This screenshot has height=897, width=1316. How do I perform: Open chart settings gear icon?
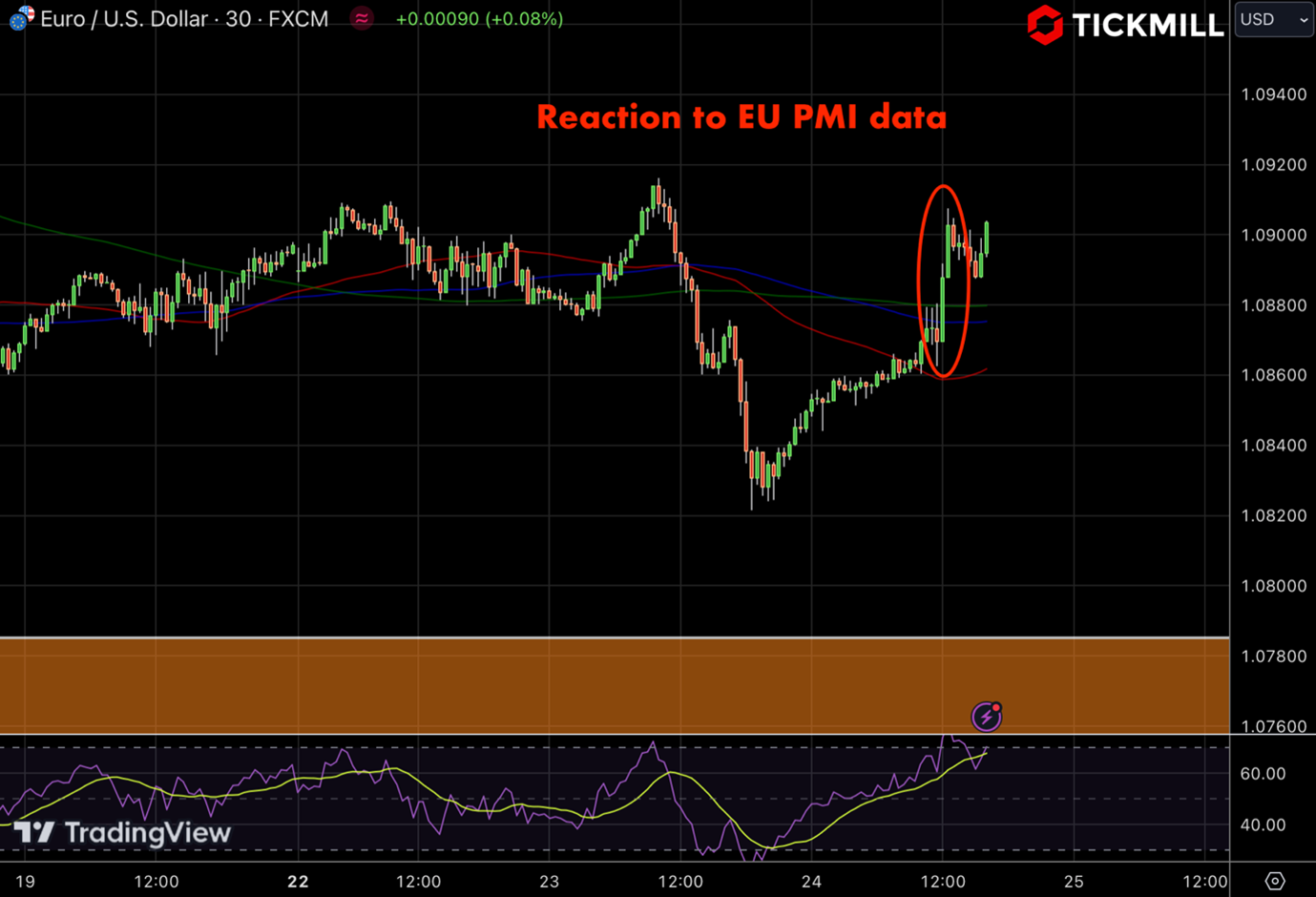point(1275,880)
